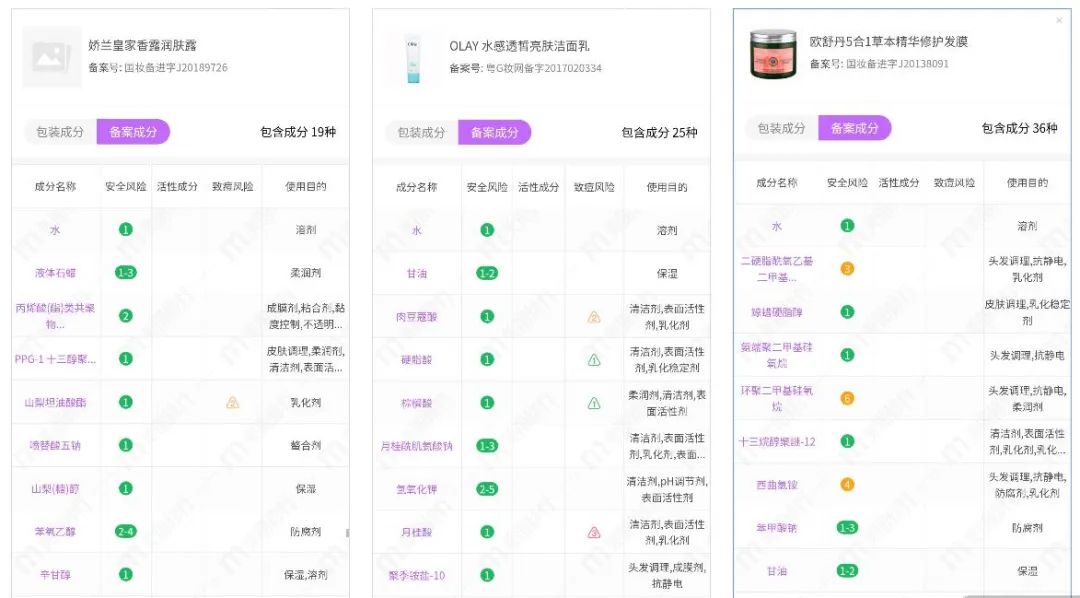Open ingredient link 苯氧乙醇

tap(55, 531)
